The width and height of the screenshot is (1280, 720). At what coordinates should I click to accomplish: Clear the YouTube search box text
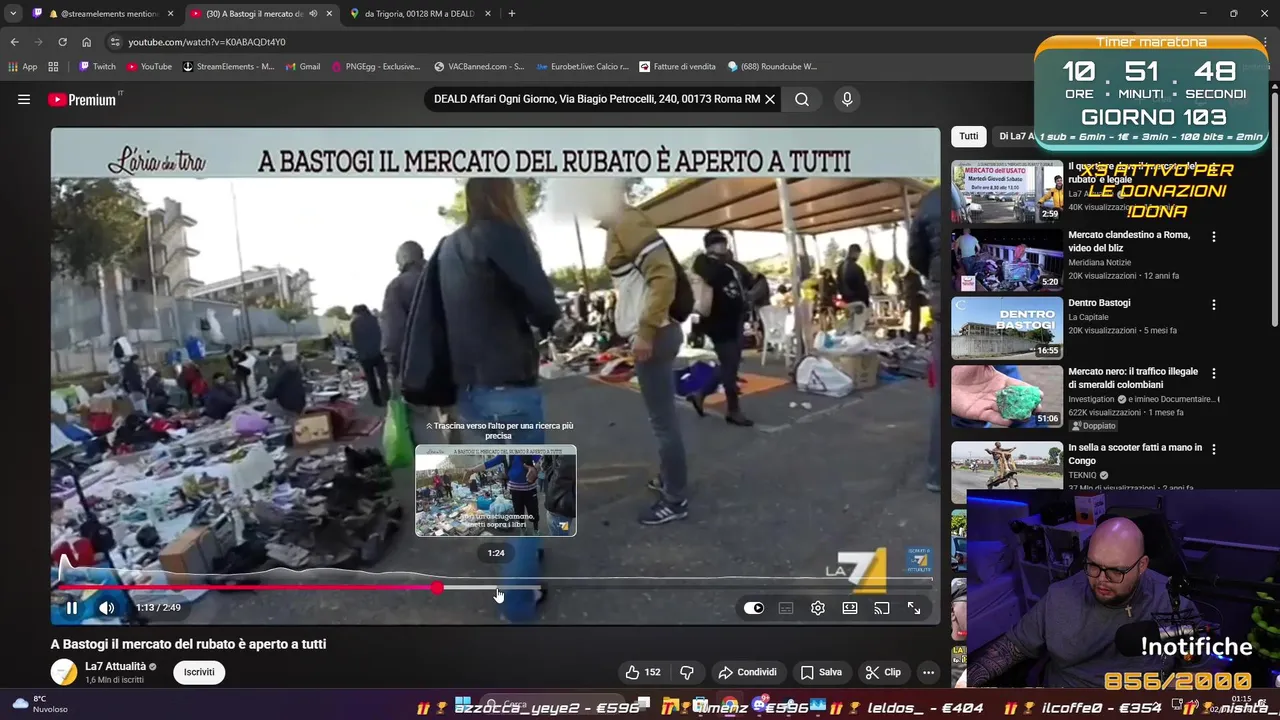pyautogui.click(x=770, y=99)
